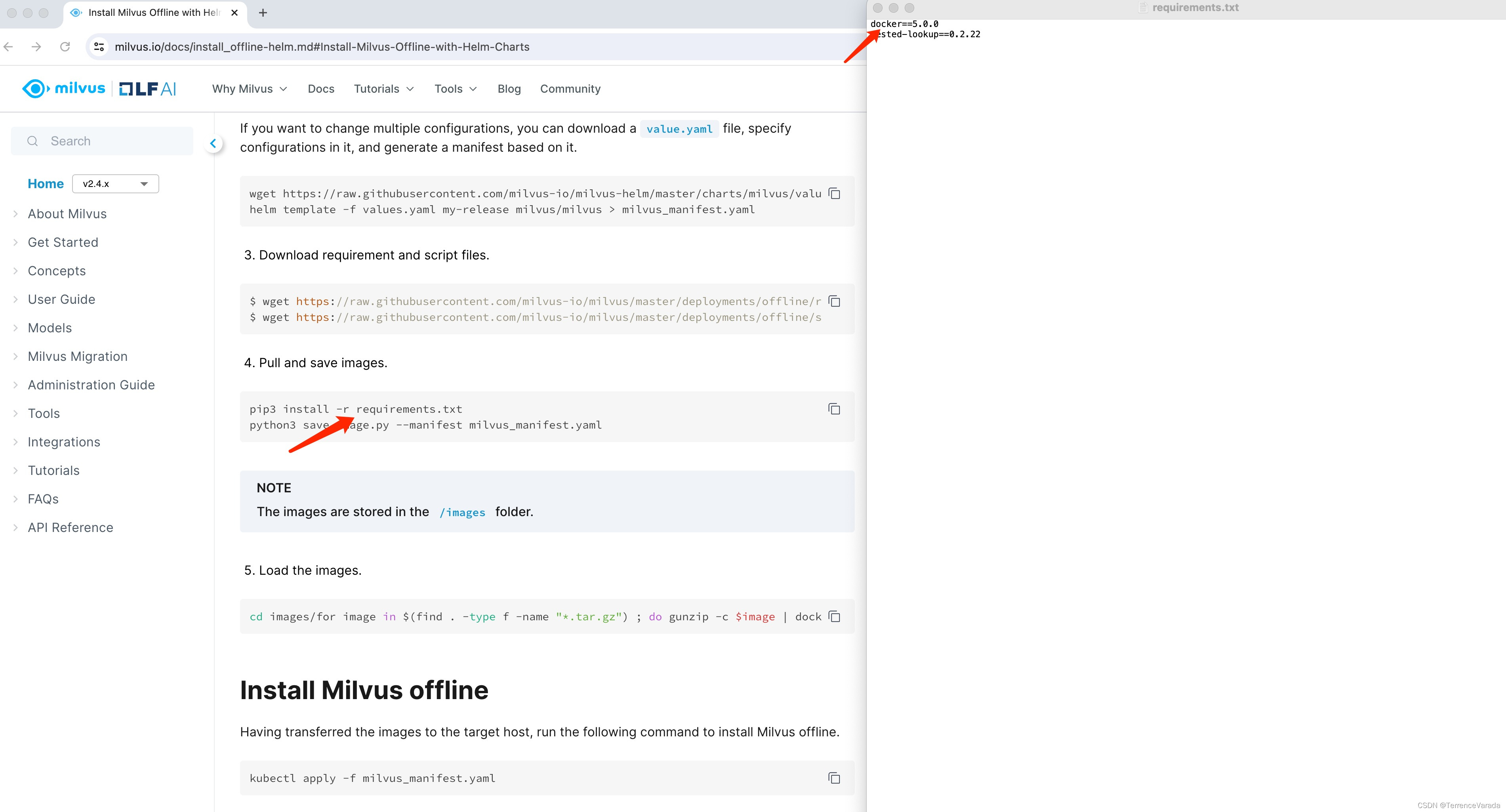This screenshot has width=1506, height=812.
Task: Click the Community link in header
Action: (570, 89)
